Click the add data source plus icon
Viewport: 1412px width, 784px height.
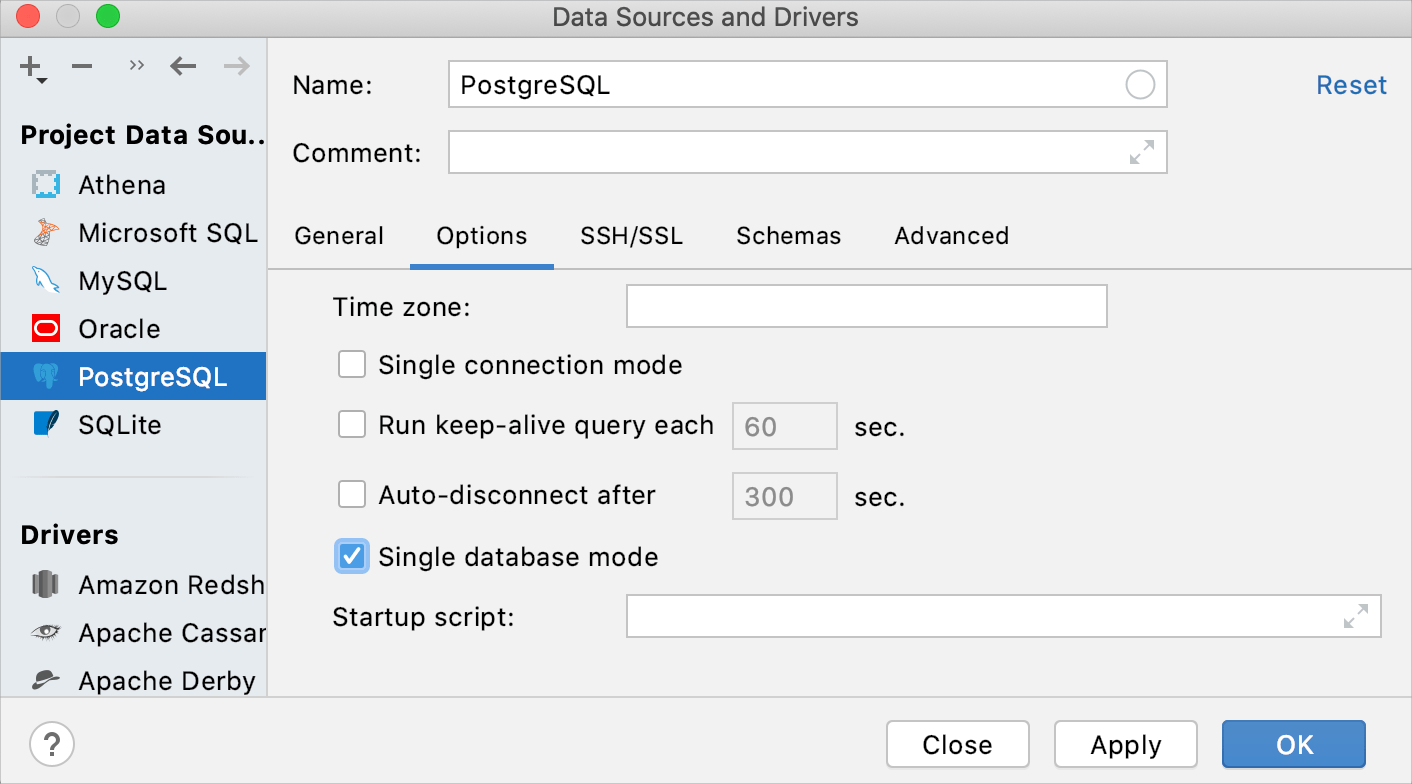pyautogui.click(x=32, y=68)
